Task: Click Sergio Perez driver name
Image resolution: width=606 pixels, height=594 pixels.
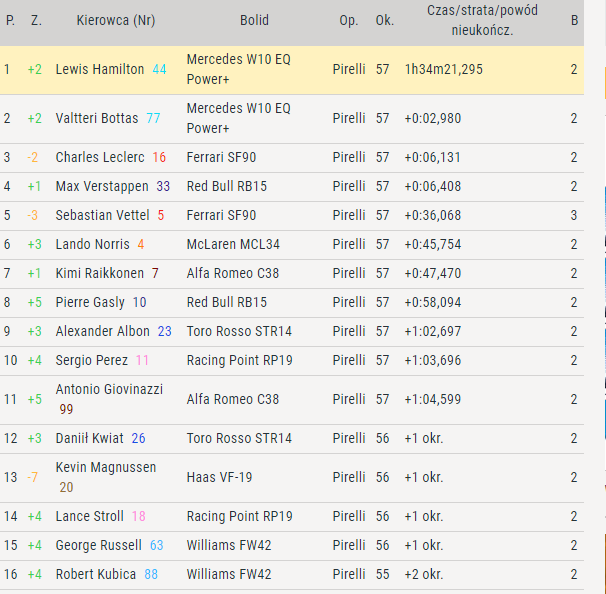Action: (x=92, y=360)
